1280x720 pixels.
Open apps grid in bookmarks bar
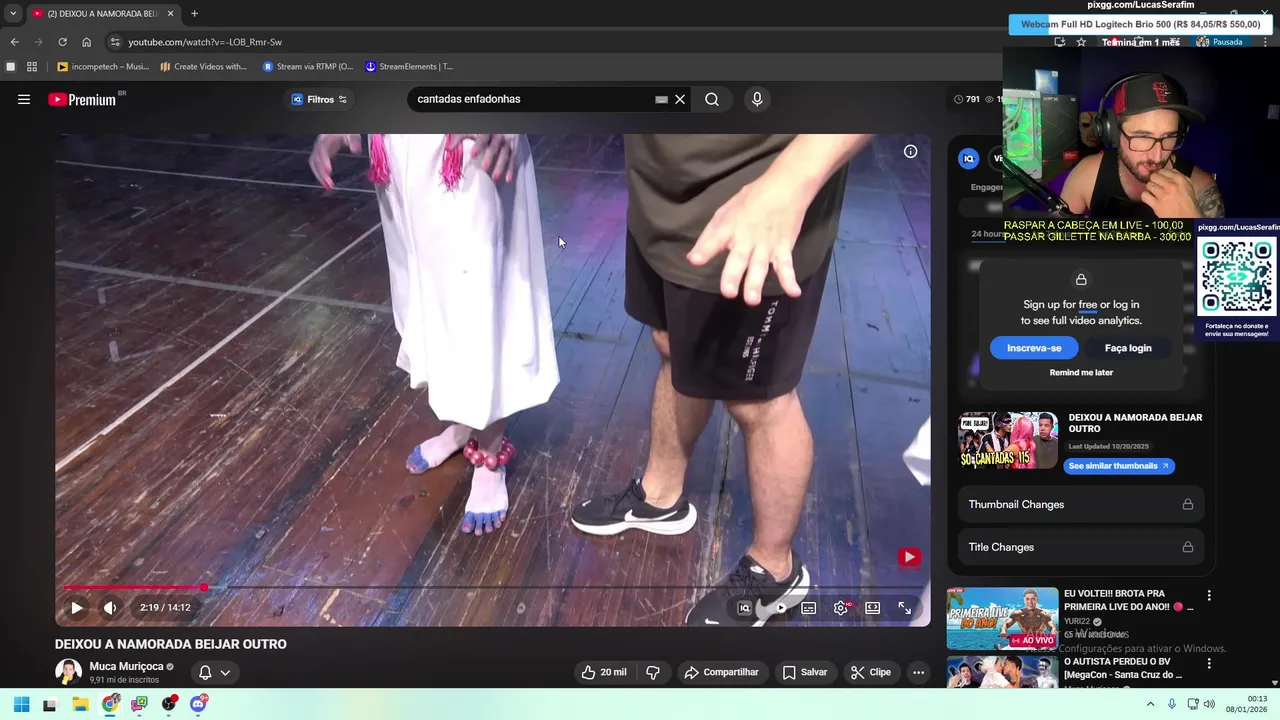(x=32, y=66)
